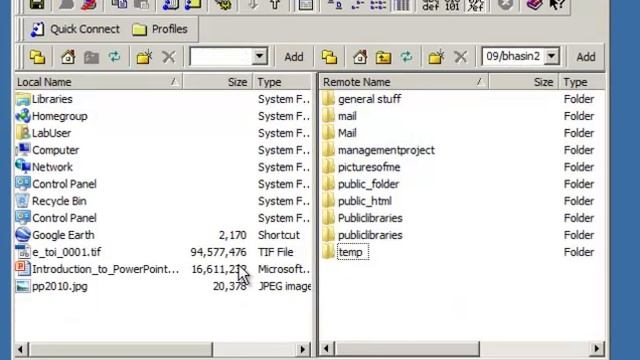Sort remote files by Size header
The width and height of the screenshot is (640, 360).
(524, 82)
